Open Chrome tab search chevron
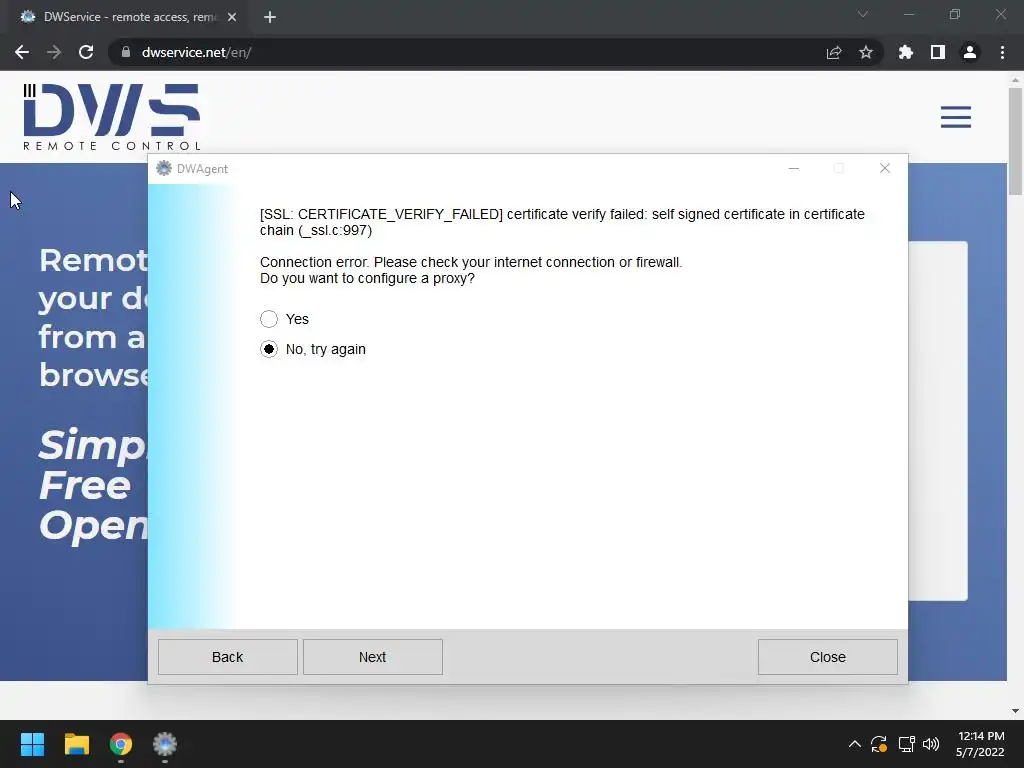Image resolution: width=1024 pixels, height=768 pixels. pos(863,14)
